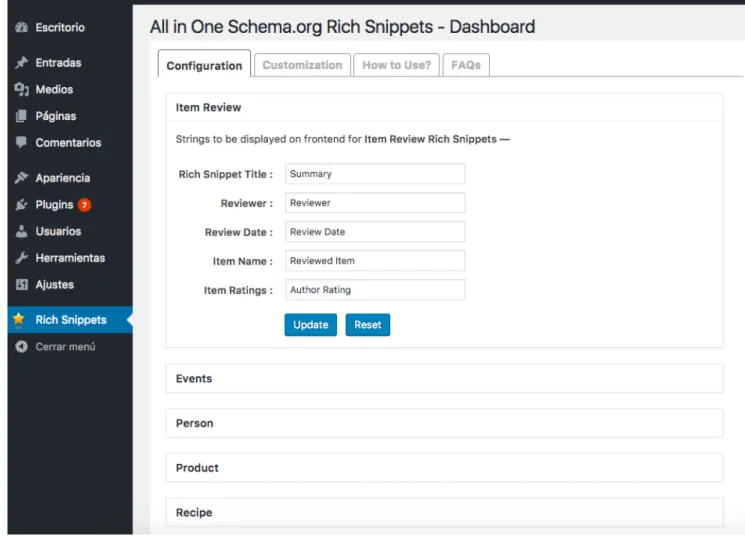Switch to the Customization tab
The height and width of the screenshot is (536, 745).
302,65
